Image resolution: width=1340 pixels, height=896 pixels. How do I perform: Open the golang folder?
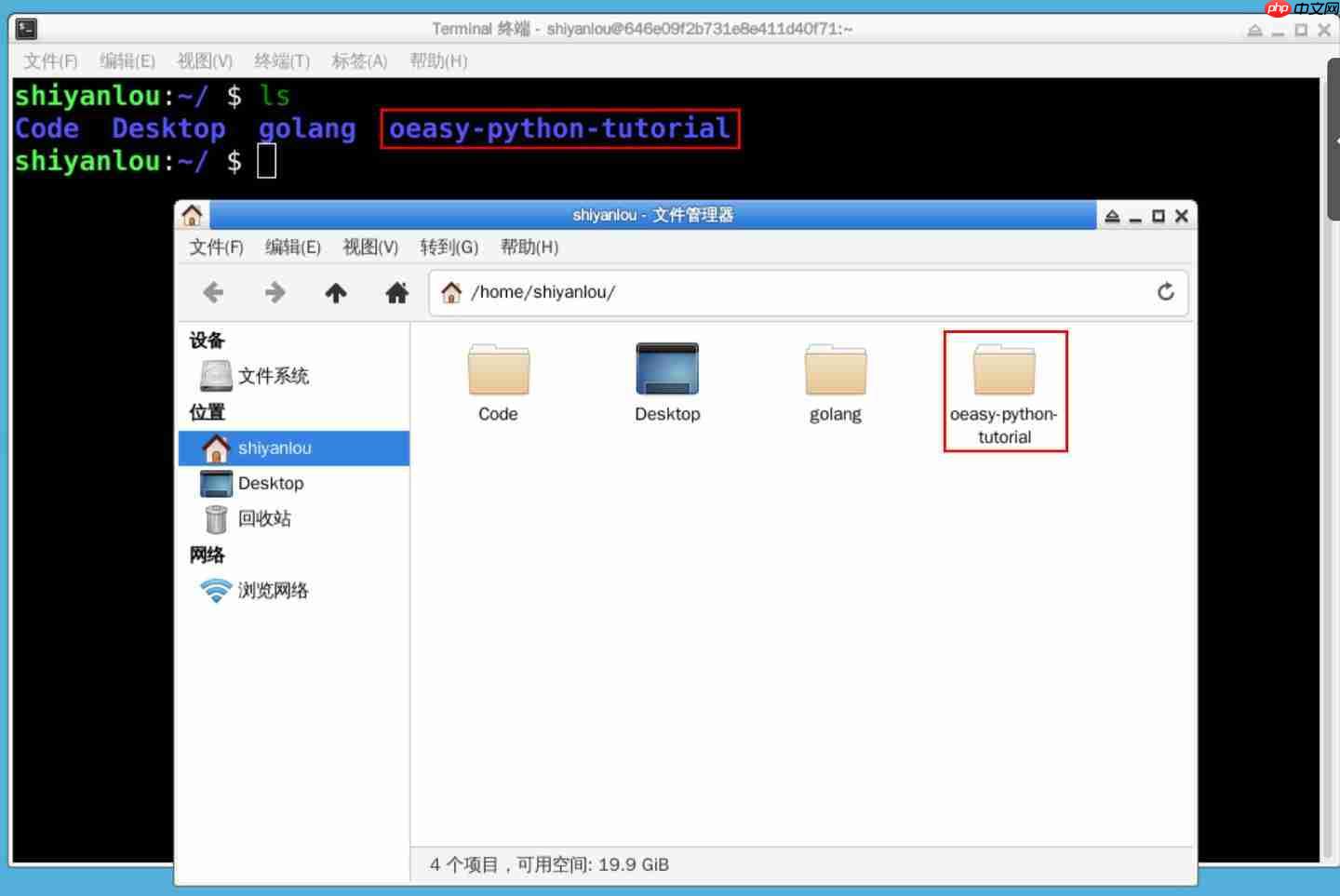point(835,369)
